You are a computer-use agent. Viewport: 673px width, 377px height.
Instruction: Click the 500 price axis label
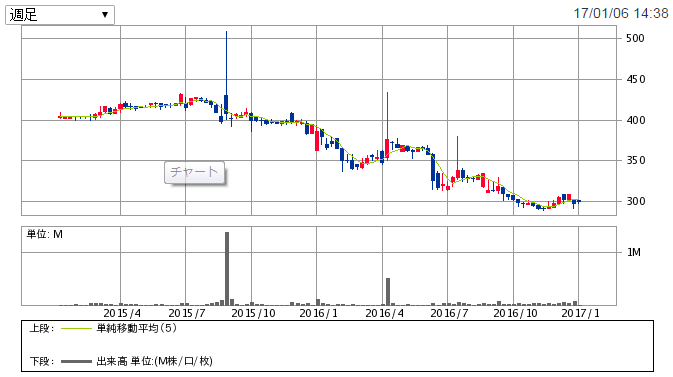click(635, 39)
